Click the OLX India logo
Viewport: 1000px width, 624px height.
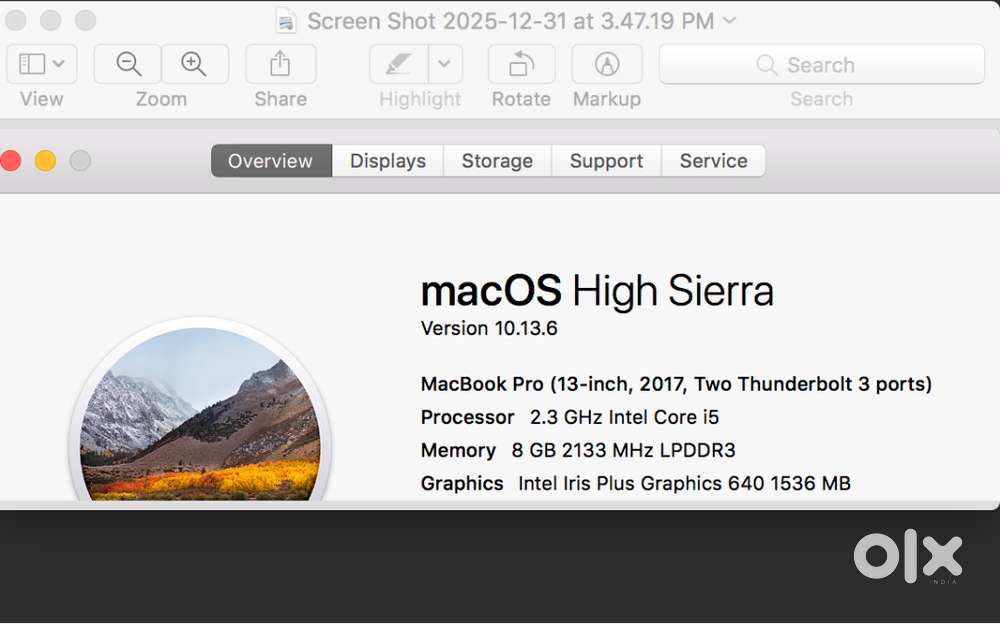point(908,558)
